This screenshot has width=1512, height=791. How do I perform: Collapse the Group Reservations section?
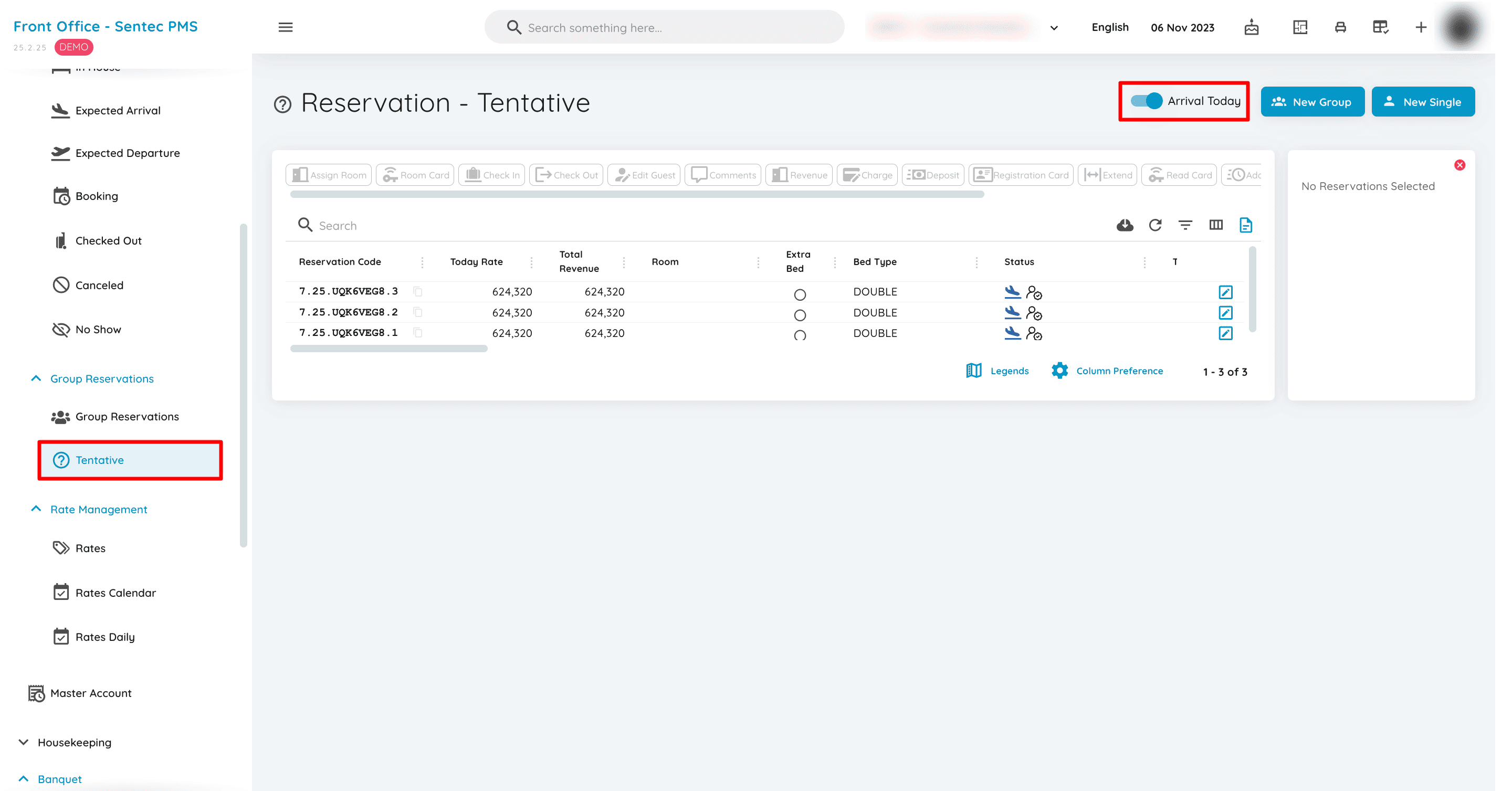[x=36, y=378]
